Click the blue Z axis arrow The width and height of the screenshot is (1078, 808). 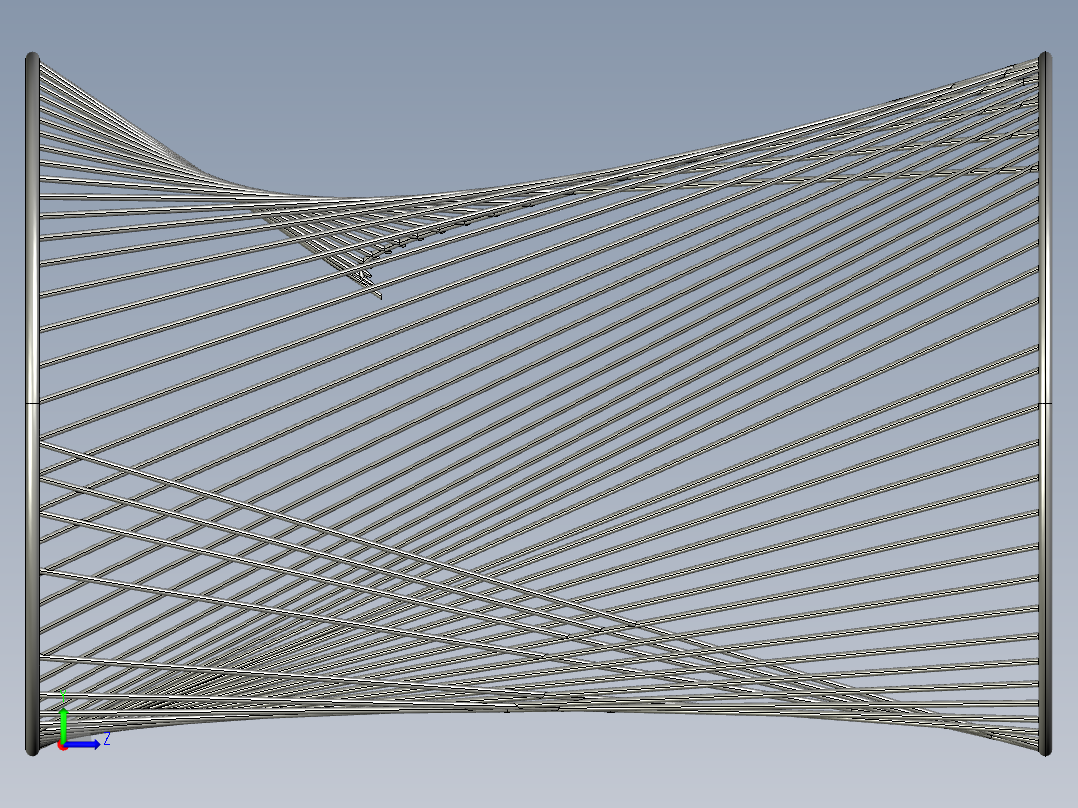[83, 745]
